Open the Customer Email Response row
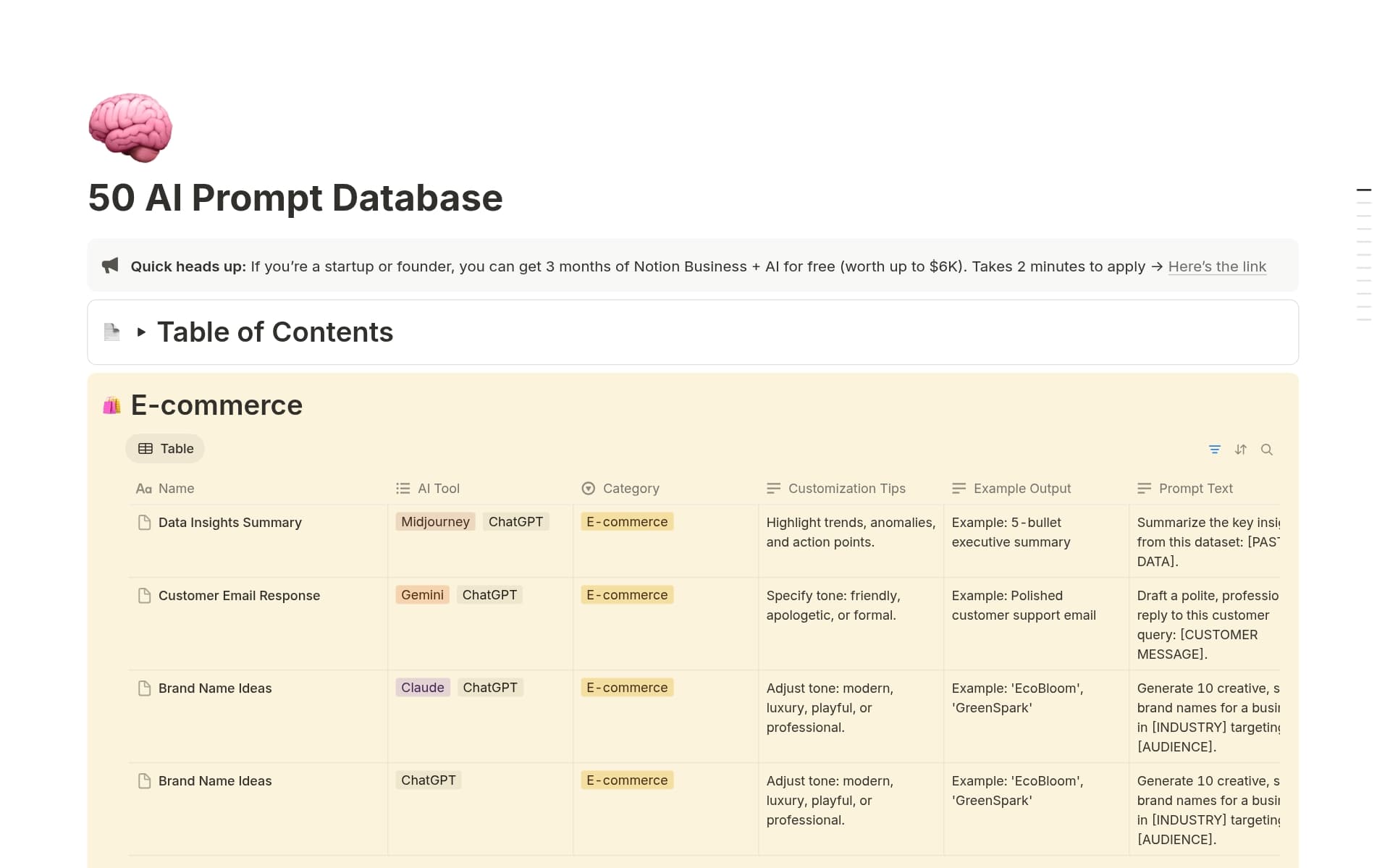1390x868 pixels. click(239, 595)
